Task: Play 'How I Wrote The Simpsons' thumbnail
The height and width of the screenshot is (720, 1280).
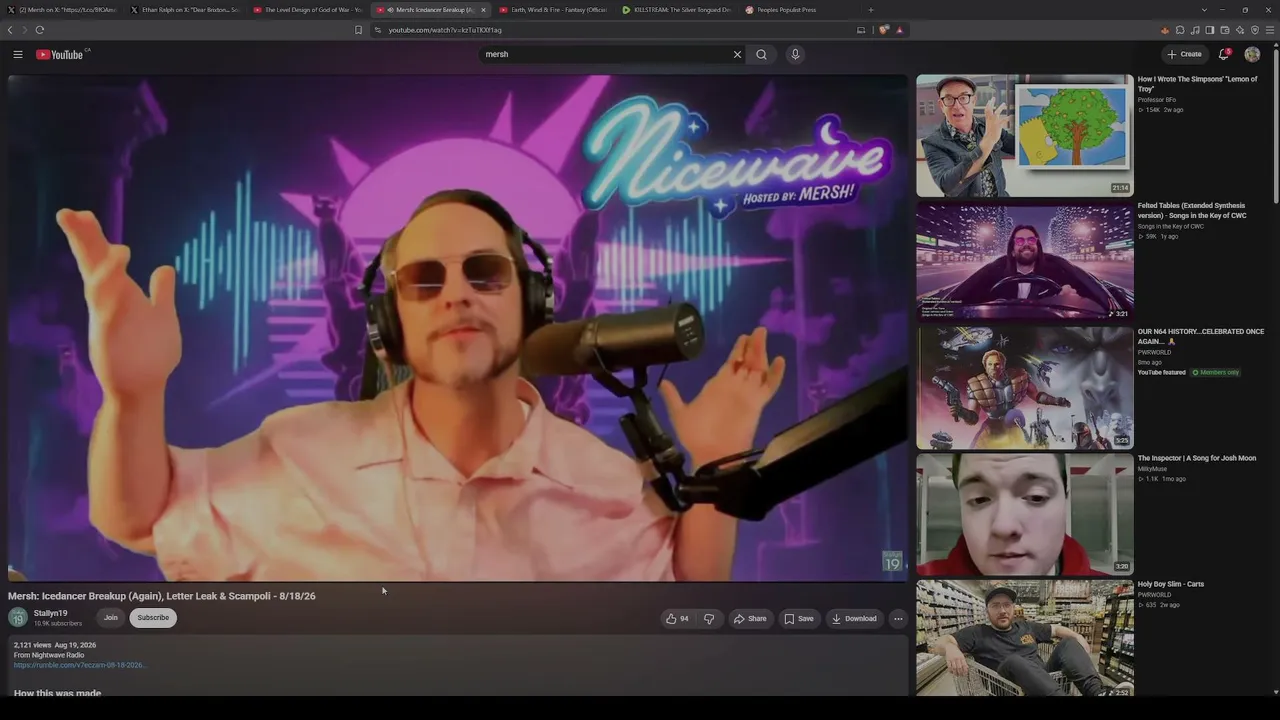Action: 1025,136
